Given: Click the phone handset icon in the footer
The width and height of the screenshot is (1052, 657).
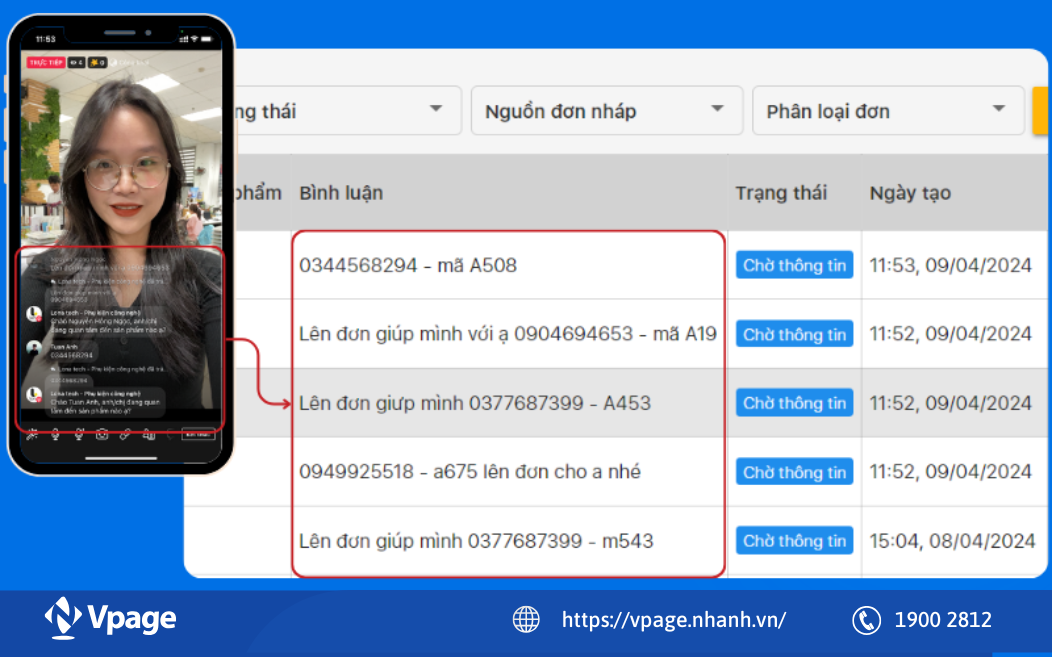Looking at the screenshot, I should [x=866, y=620].
